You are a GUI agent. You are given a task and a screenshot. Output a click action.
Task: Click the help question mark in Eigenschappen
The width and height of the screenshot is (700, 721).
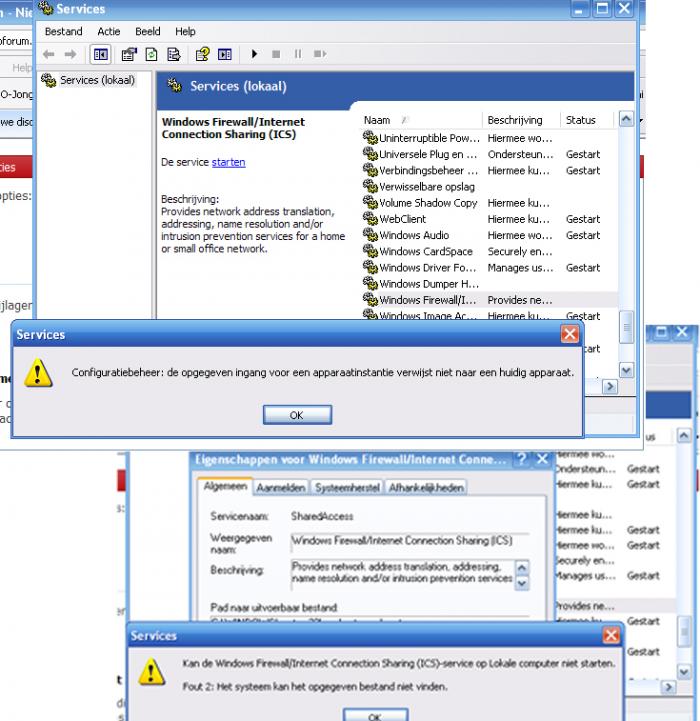point(522,459)
